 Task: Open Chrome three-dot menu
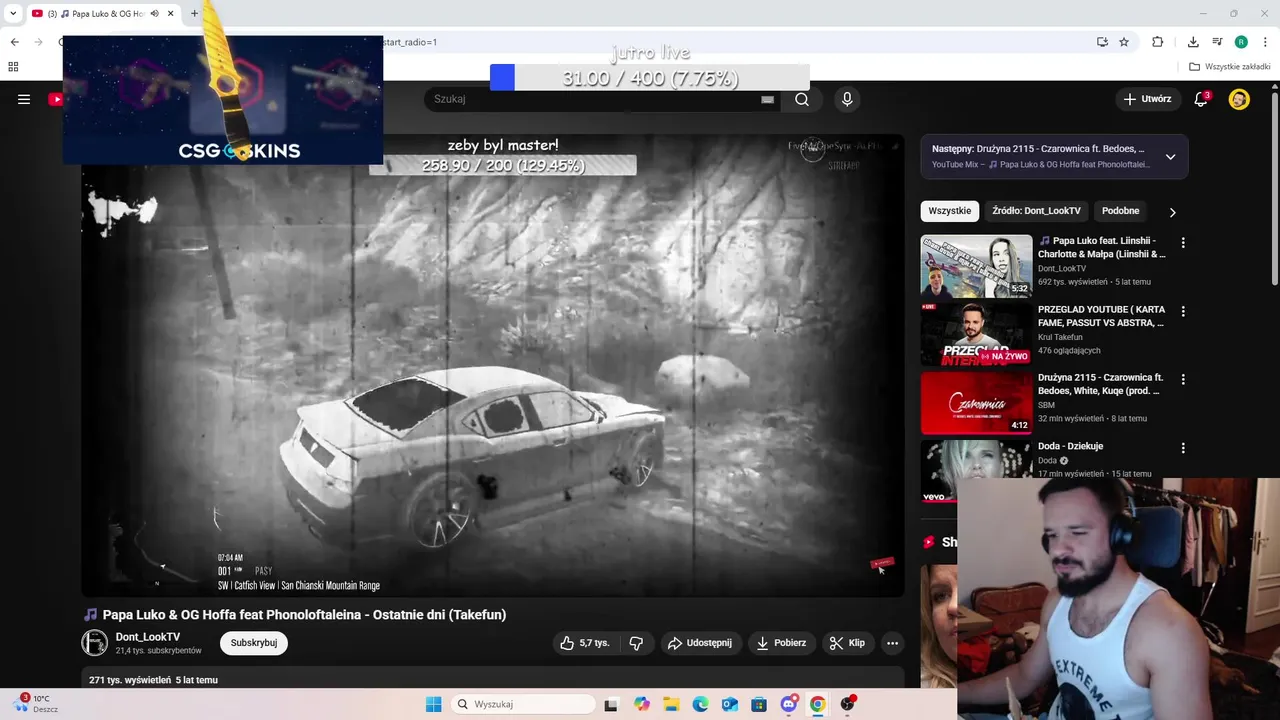point(1265,42)
